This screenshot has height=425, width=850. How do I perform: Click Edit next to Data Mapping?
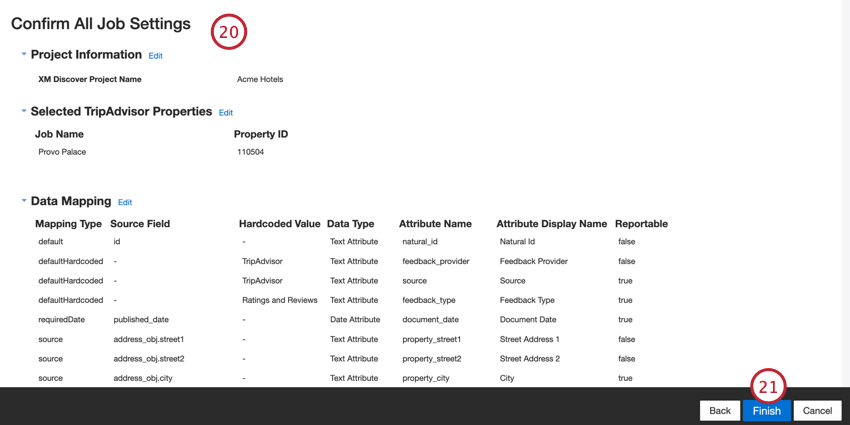[x=125, y=202]
